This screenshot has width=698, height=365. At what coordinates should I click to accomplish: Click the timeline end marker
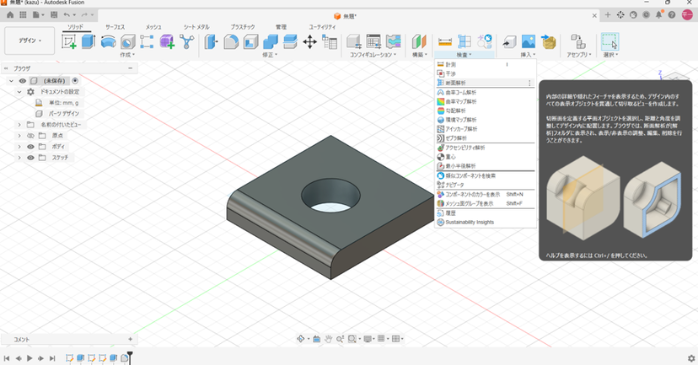point(130,357)
